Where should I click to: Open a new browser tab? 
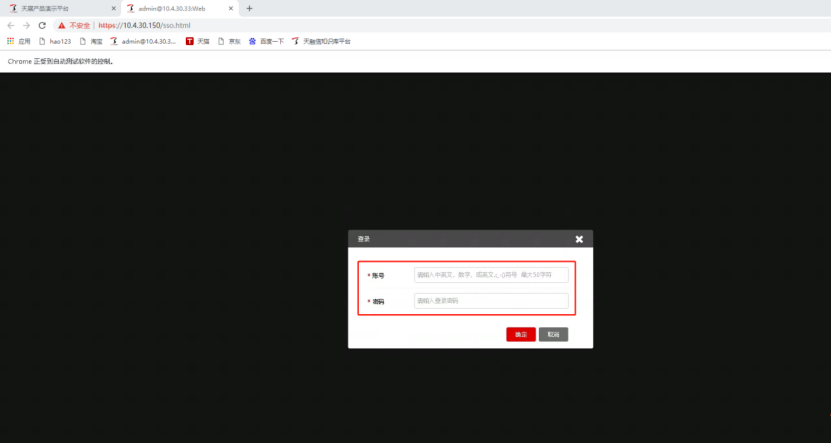(249, 8)
